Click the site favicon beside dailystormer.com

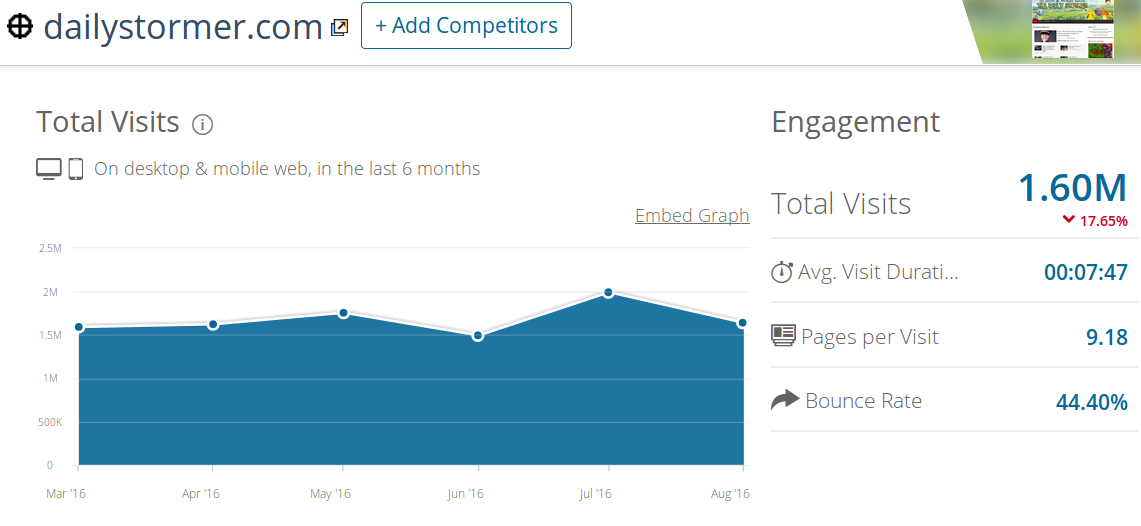(19, 26)
